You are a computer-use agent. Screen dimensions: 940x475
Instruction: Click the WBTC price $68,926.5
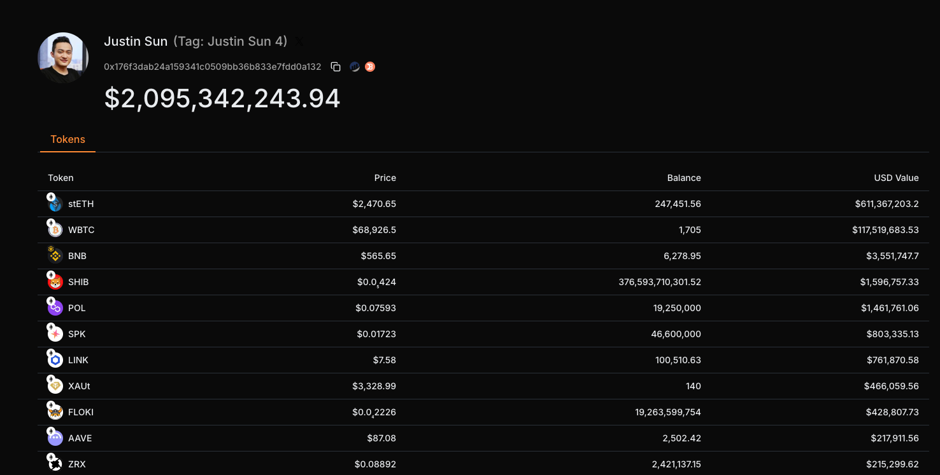[x=374, y=230]
